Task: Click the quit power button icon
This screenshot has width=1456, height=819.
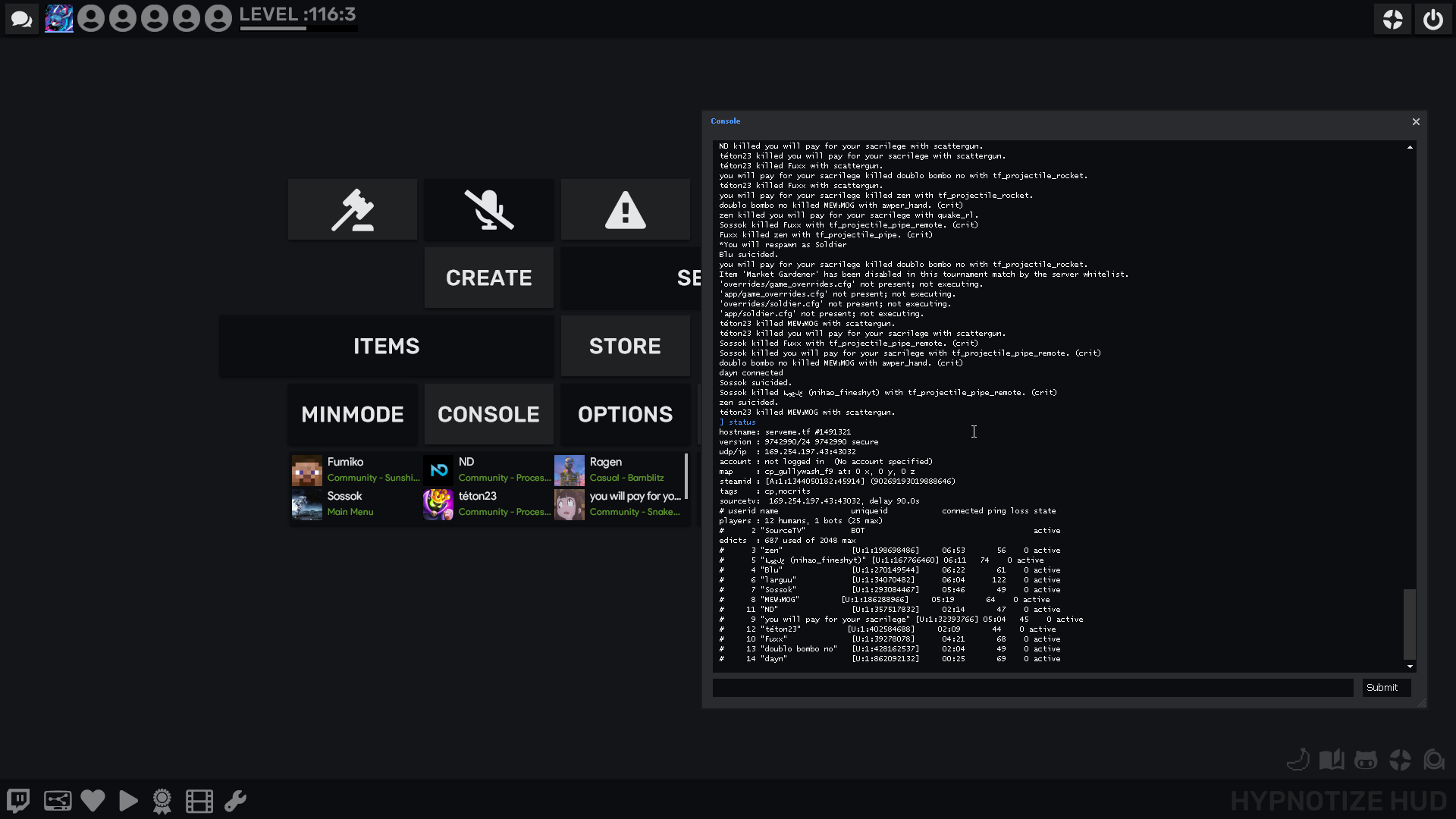Action: pyautogui.click(x=1432, y=19)
